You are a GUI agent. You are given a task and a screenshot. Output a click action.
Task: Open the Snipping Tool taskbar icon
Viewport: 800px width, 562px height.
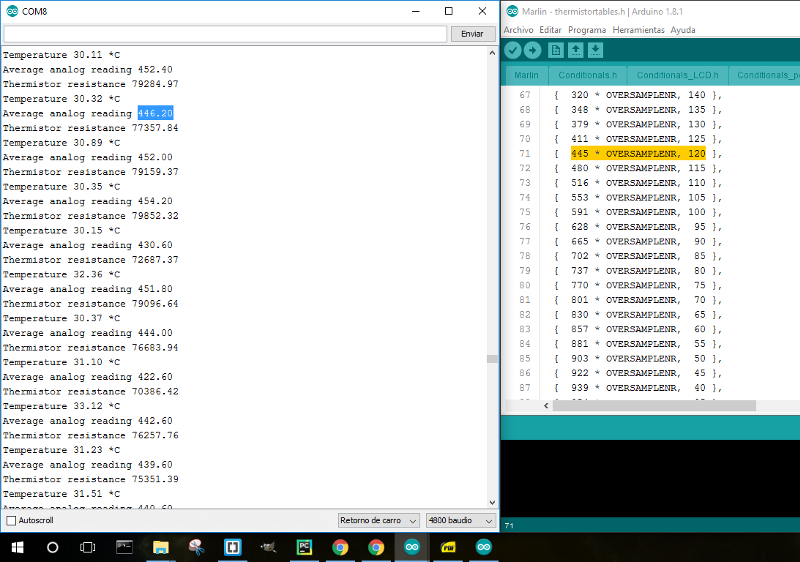196,547
